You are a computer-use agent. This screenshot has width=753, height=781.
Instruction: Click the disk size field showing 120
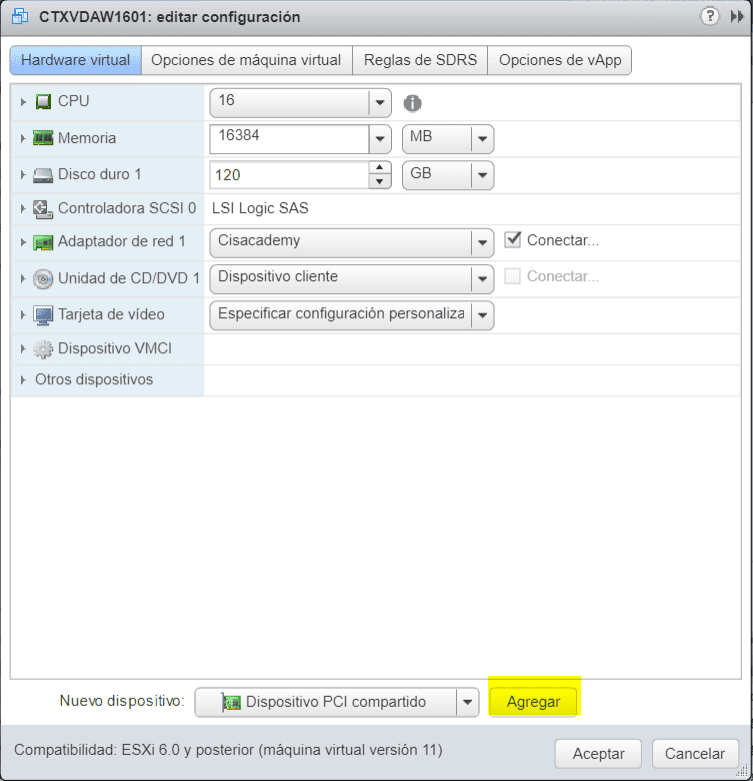289,175
